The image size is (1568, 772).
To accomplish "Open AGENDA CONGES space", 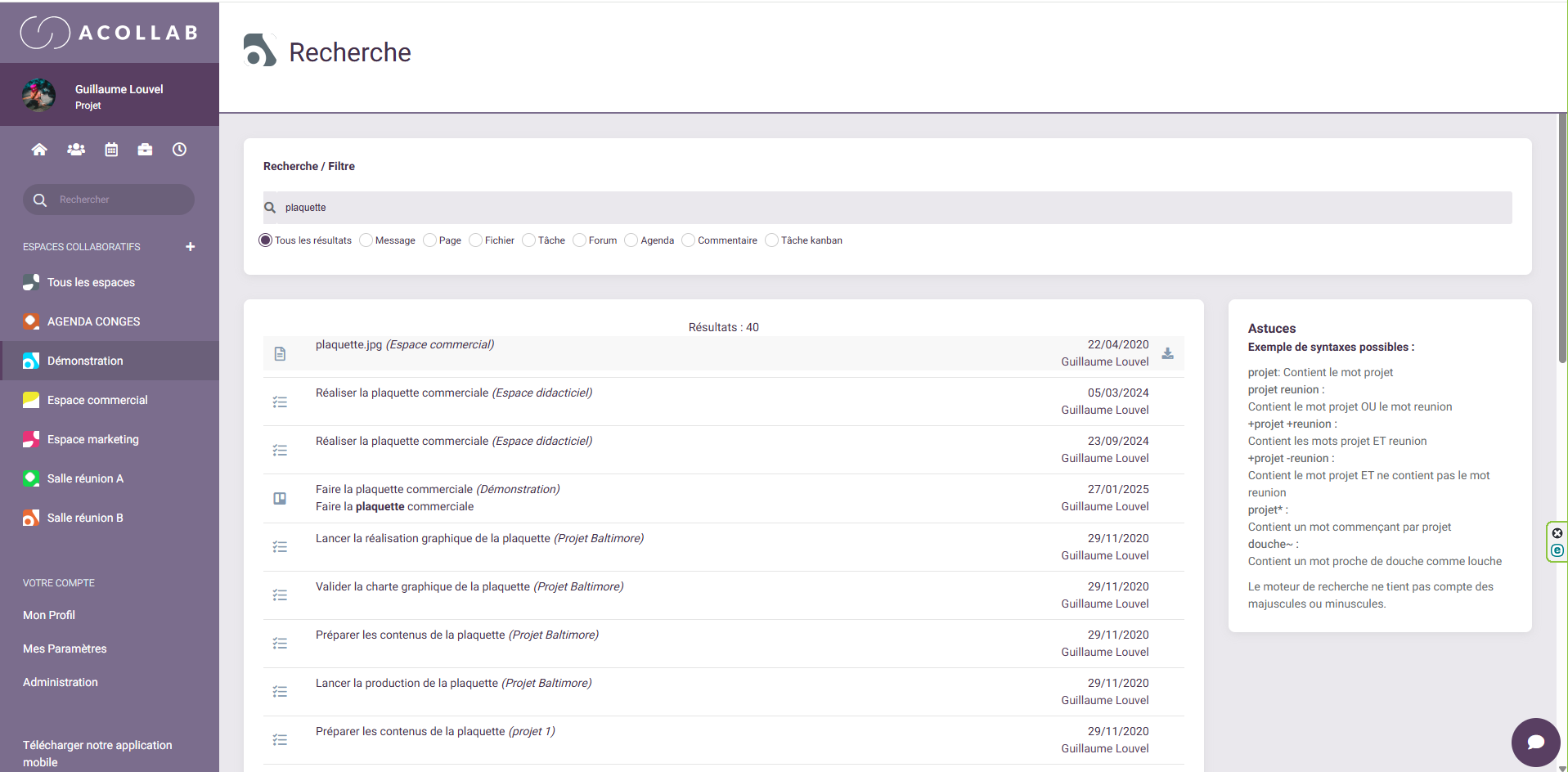I will pyautogui.click(x=93, y=321).
